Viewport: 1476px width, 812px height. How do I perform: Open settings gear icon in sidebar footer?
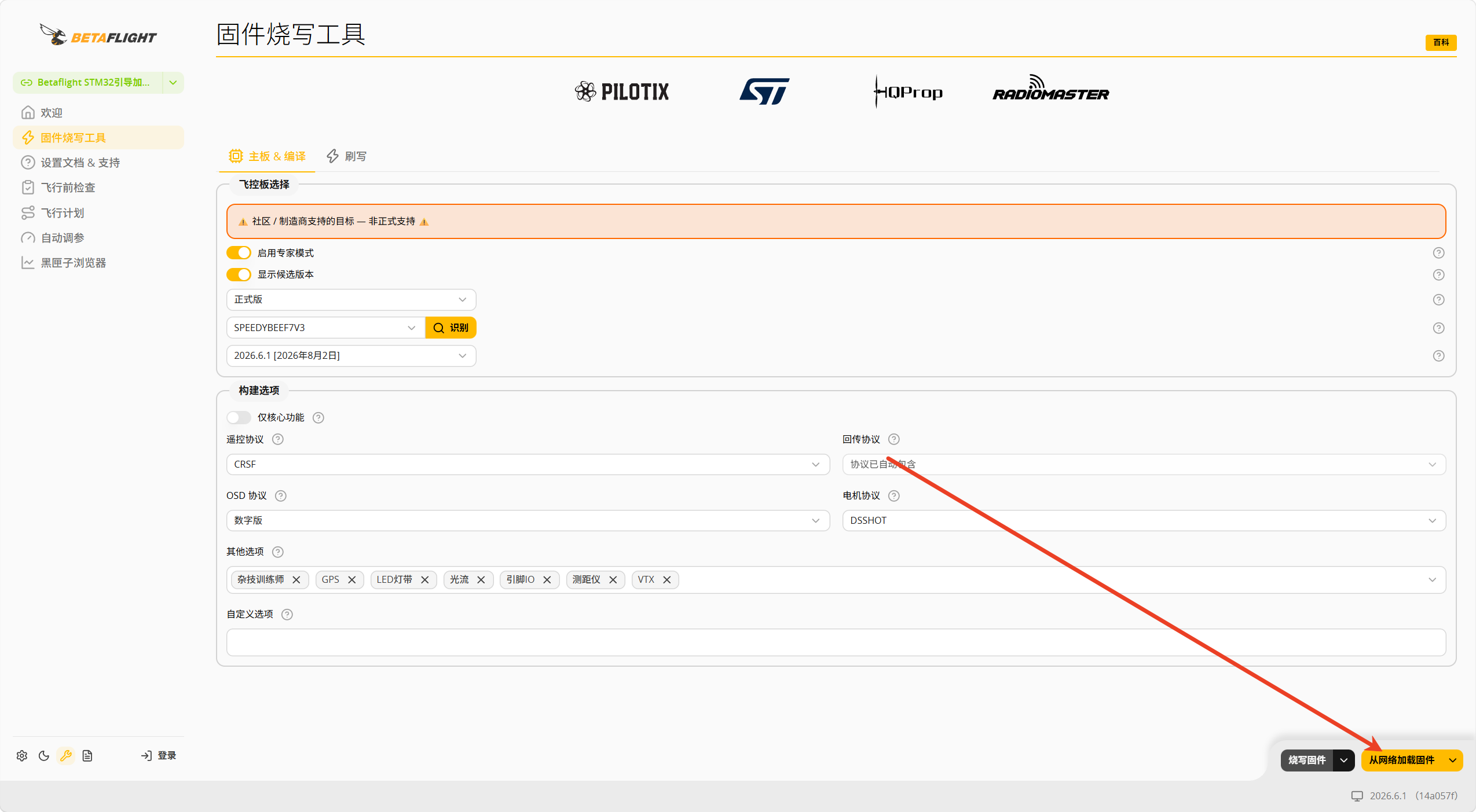click(x=22, y=755)
